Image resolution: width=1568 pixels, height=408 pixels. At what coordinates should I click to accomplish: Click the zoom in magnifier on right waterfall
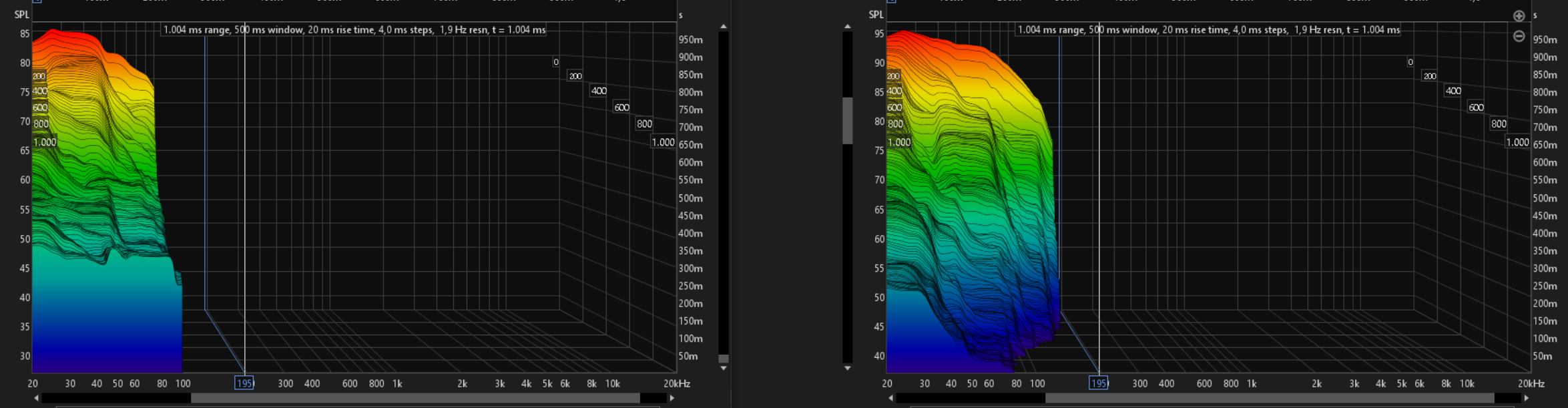coord(1519,16)
